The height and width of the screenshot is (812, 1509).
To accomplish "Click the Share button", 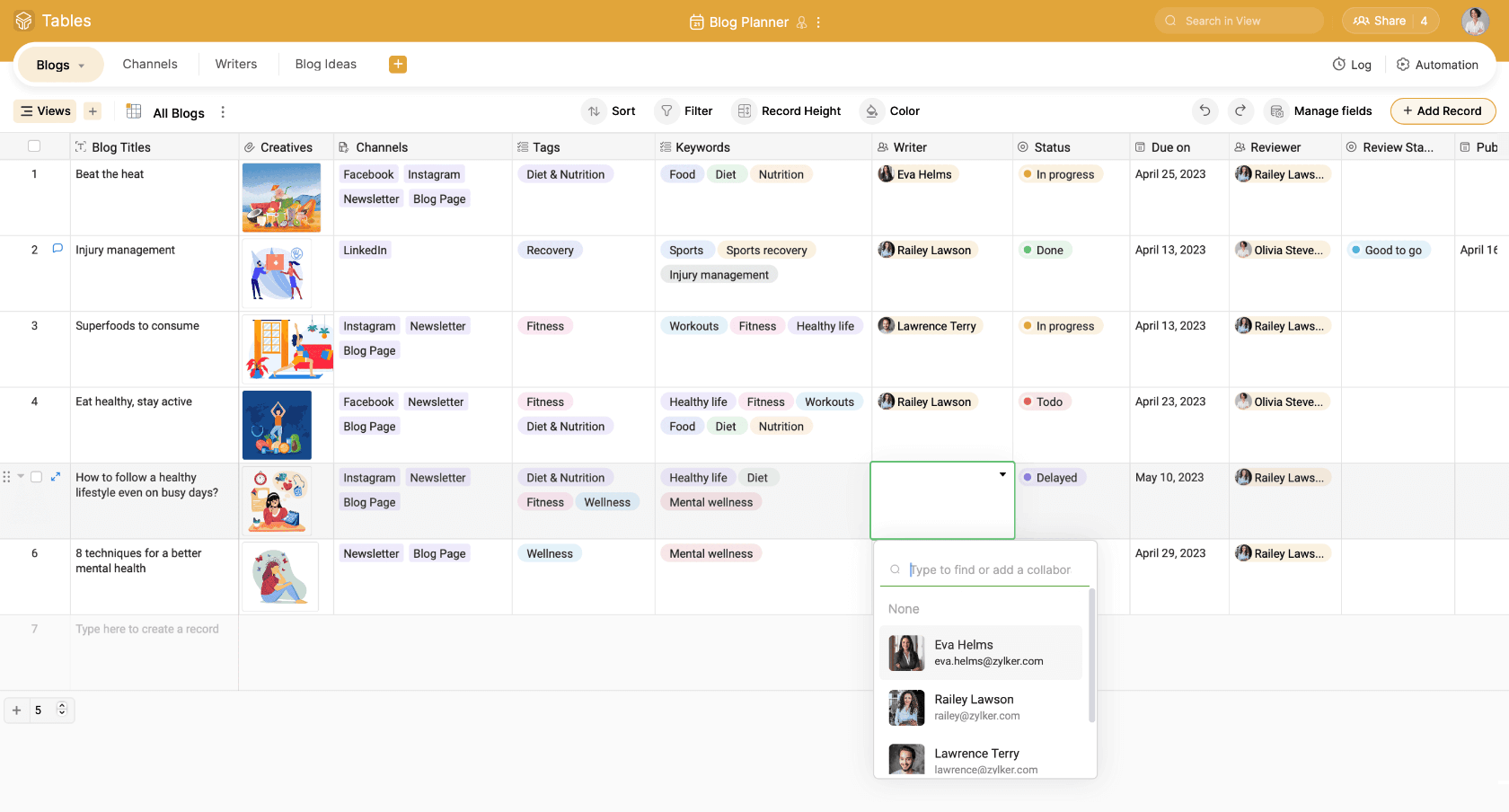I will [x=1380, y=21].
